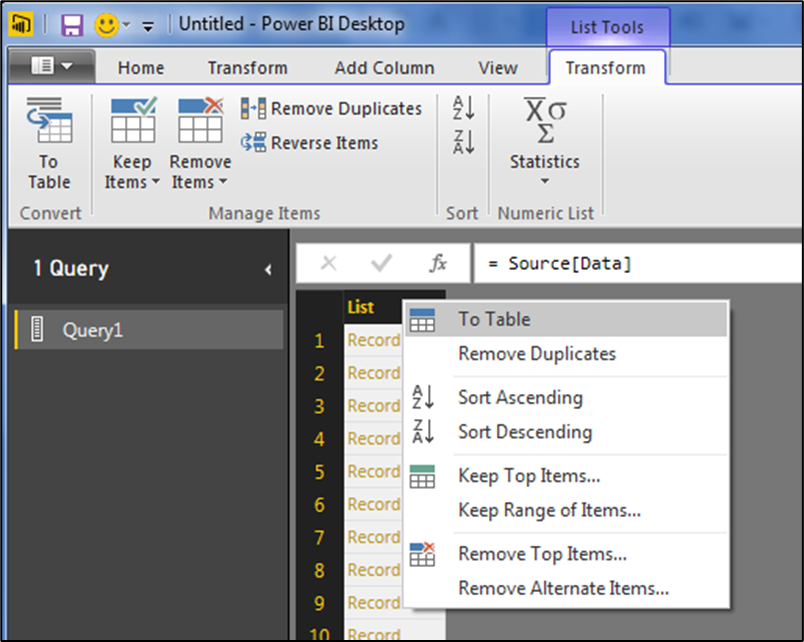The height and width of the screenshot is (642, 804).
Task: Choose Remove Top Items from the context menu
Action: [566, 554]
